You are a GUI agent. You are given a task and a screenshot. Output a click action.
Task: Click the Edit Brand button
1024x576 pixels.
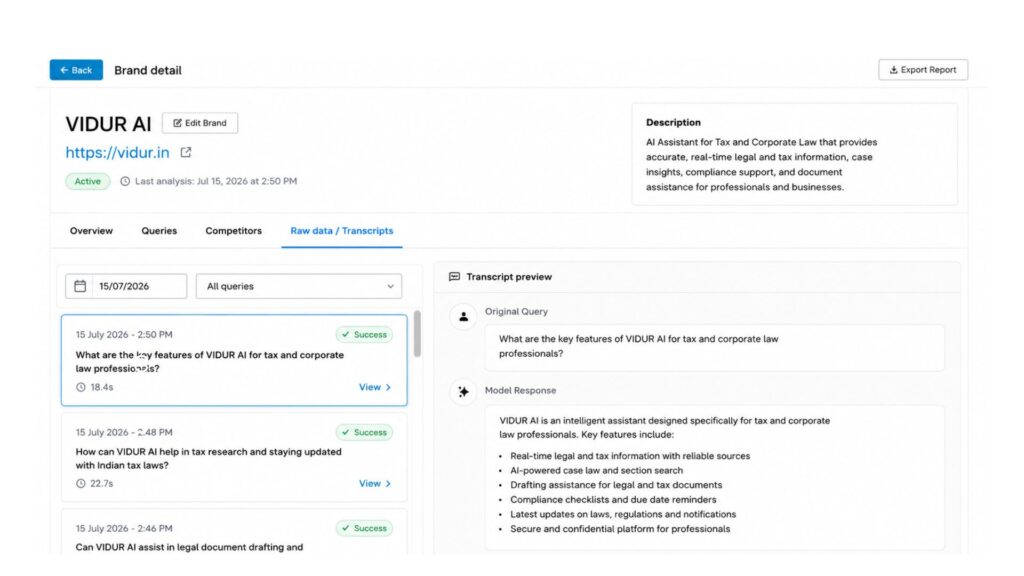tap(200, 123)
